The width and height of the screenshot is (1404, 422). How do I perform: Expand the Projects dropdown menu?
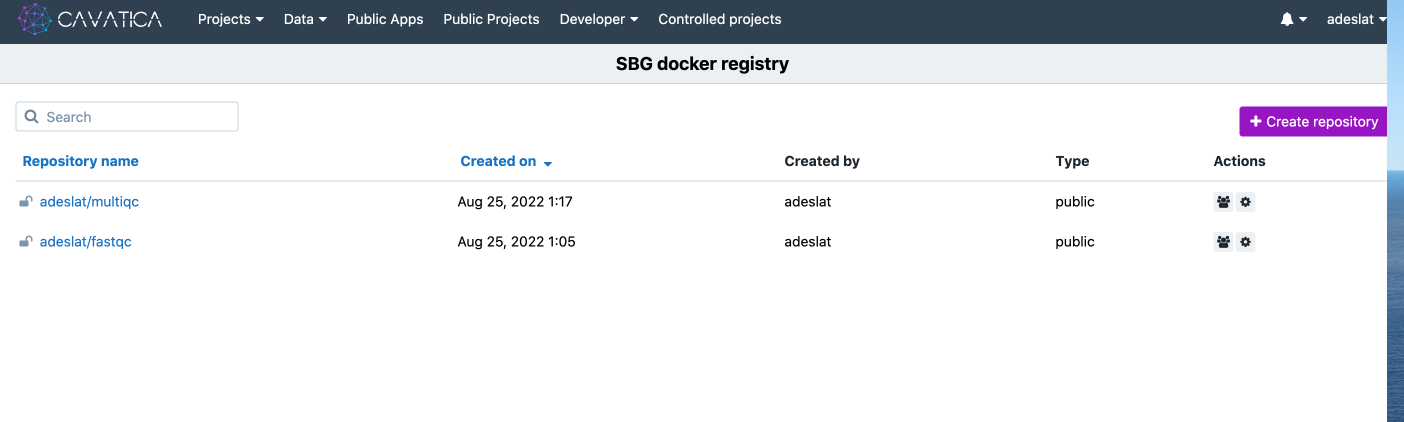230,19
